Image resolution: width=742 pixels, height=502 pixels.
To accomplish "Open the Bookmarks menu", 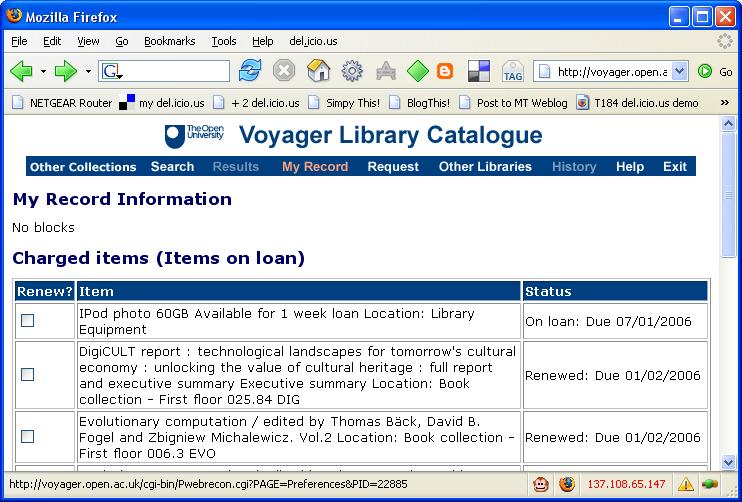I will point(169,42).
